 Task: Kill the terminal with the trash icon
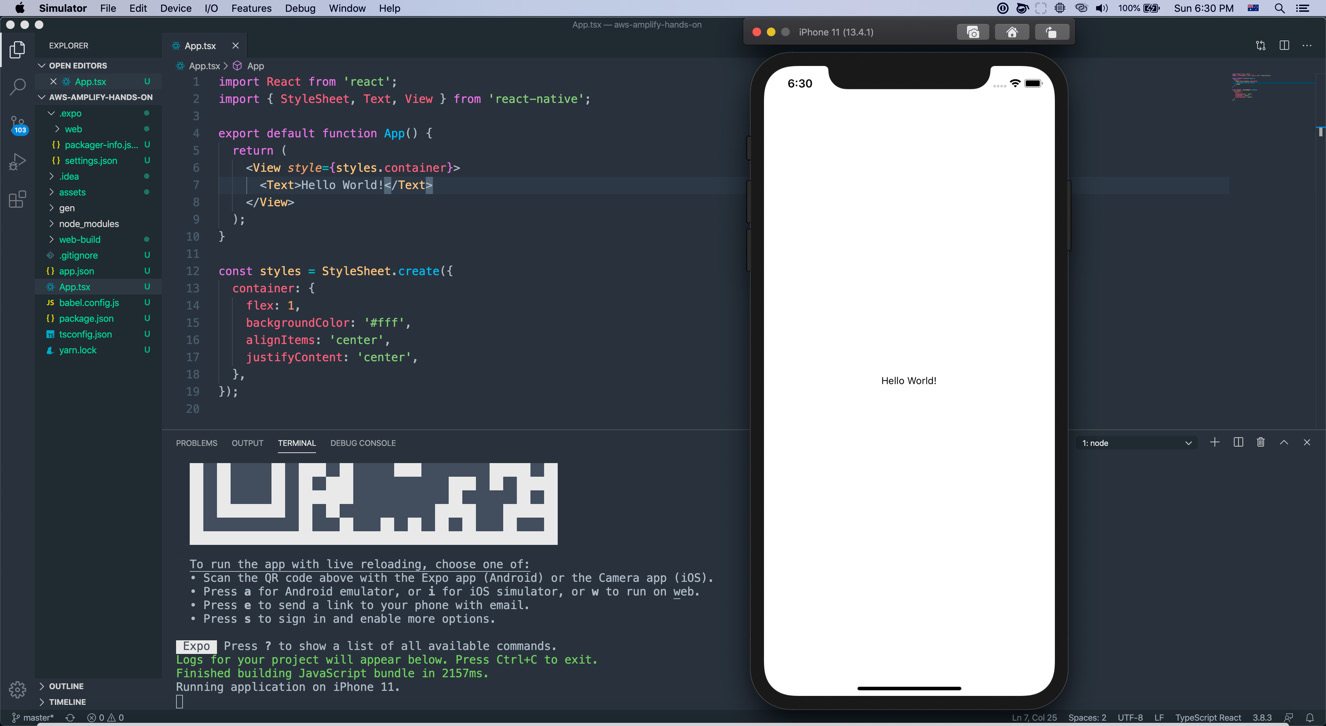click(1261, 442)
